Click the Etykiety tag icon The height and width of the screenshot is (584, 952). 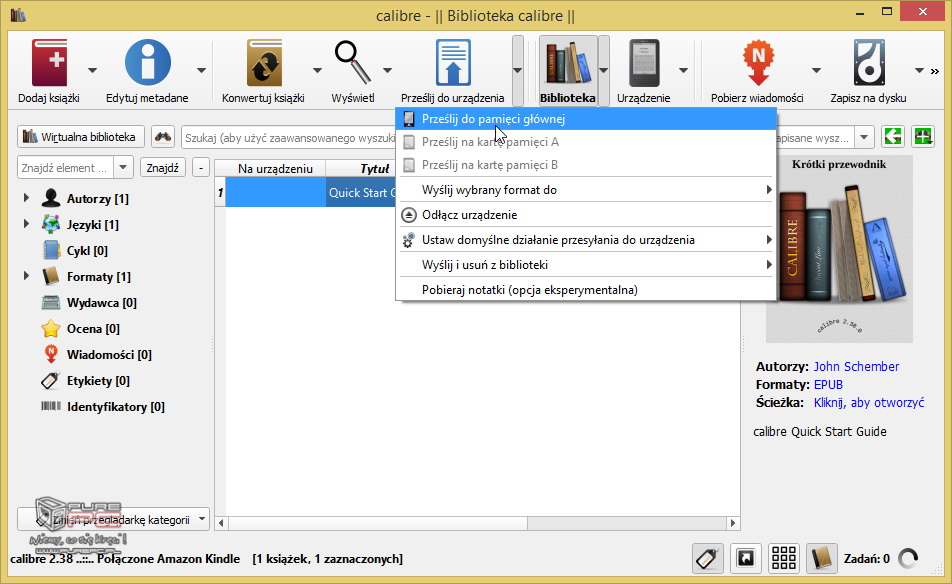click(x=51, y=381)
